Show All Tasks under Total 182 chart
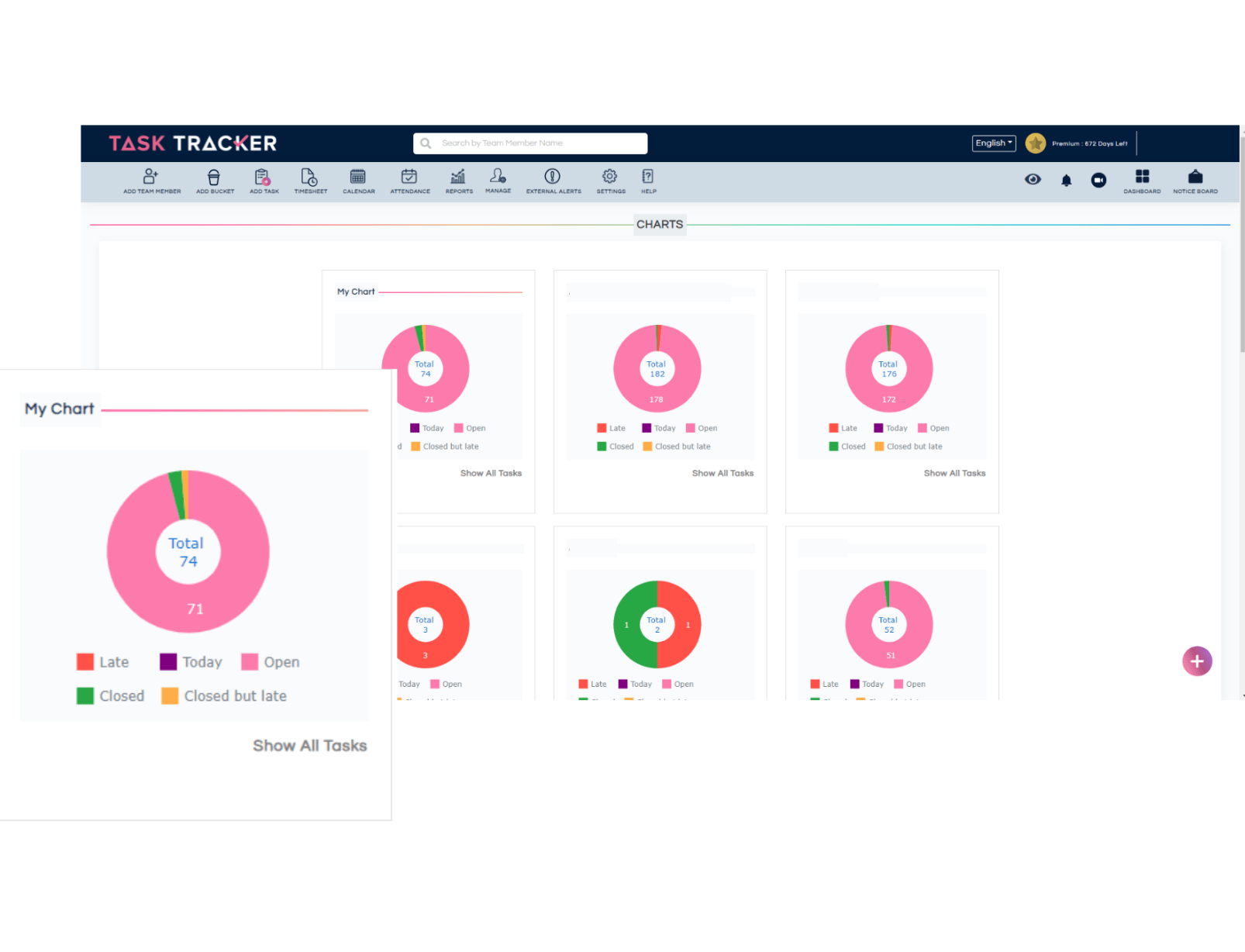Viewport: 1245px width, 952px height. [723, 473]
